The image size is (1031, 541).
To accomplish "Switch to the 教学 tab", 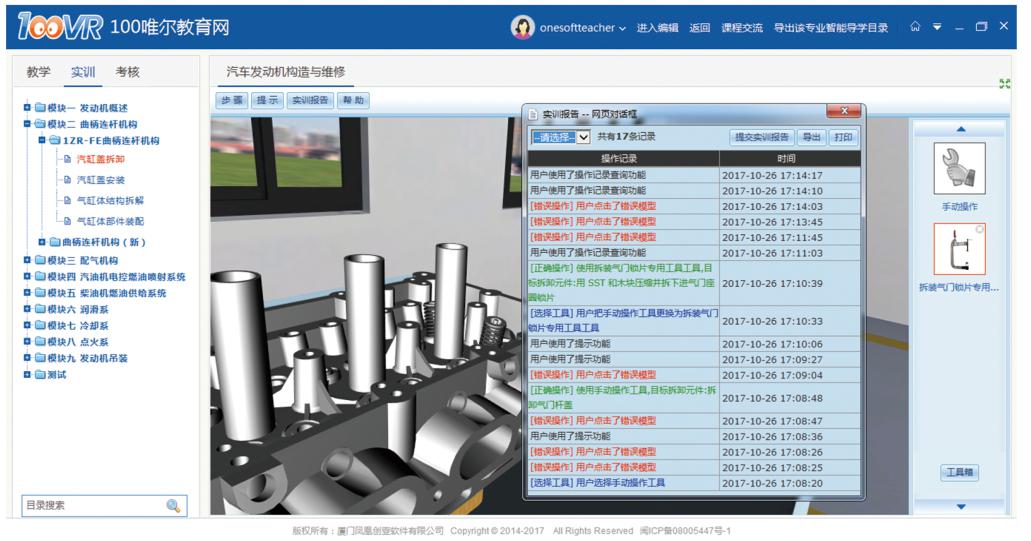I will click(39, 72).
